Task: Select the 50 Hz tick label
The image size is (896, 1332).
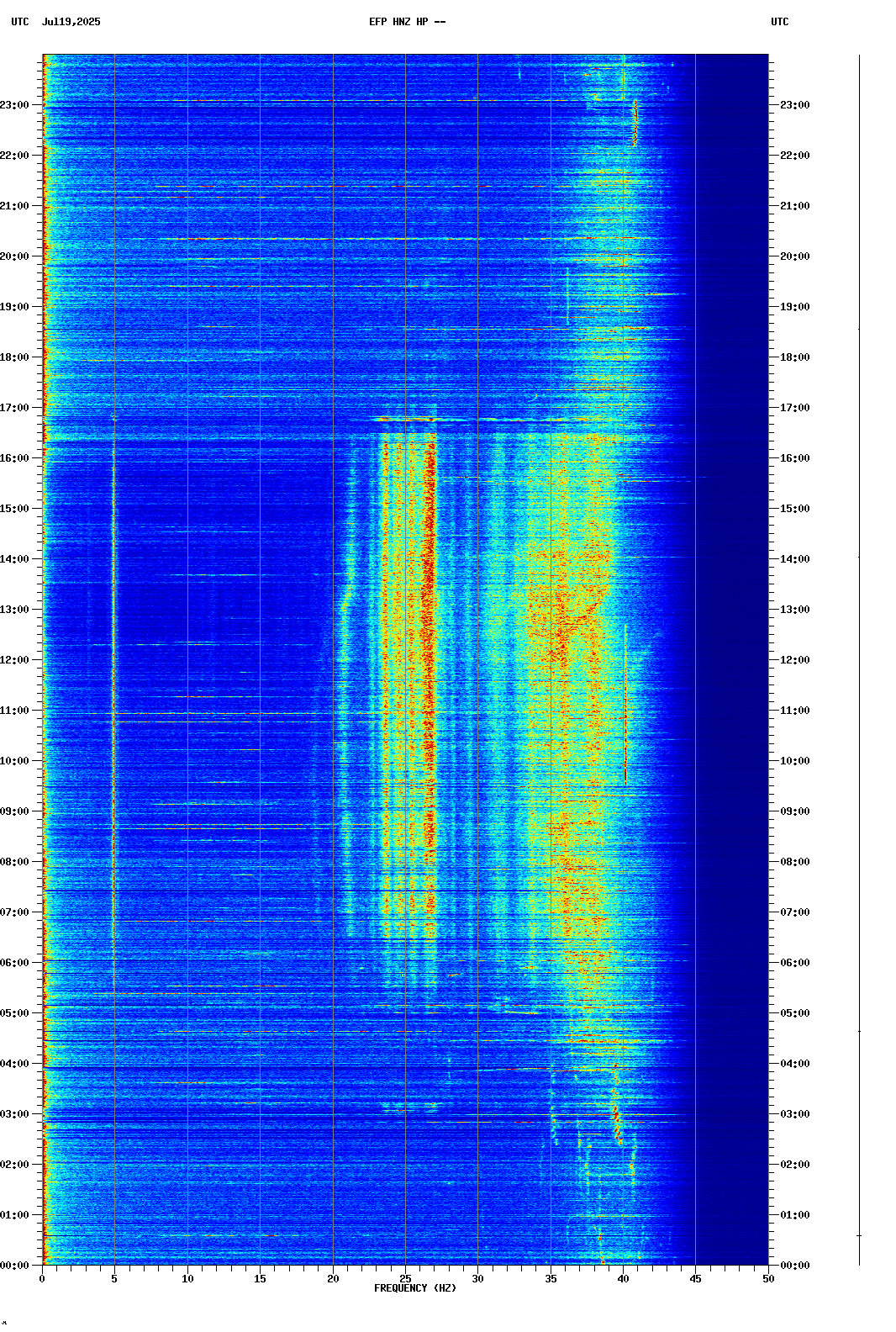Action: point(768,1279)
